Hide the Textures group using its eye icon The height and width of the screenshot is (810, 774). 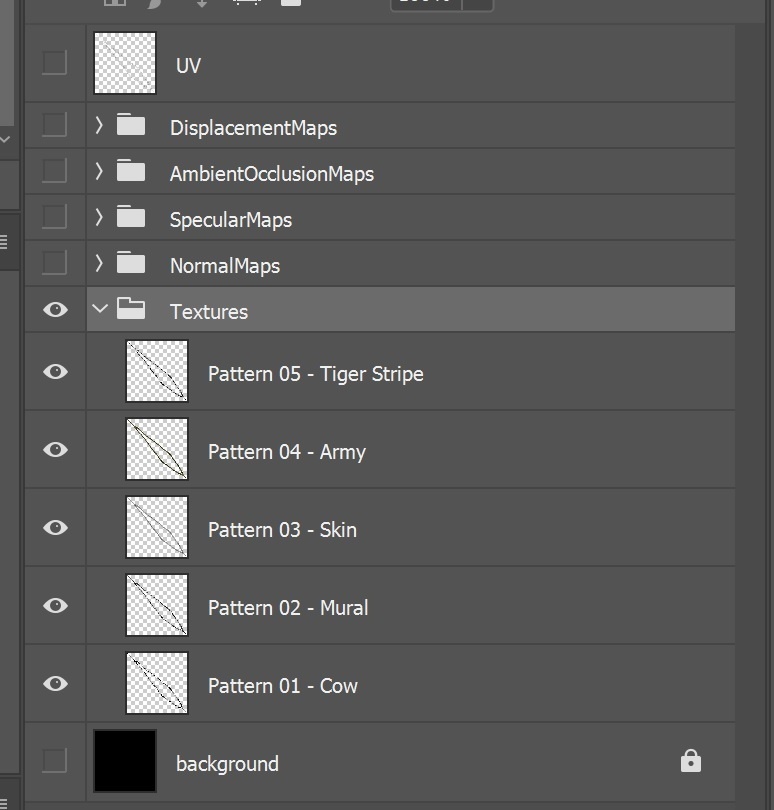[56, 310]
